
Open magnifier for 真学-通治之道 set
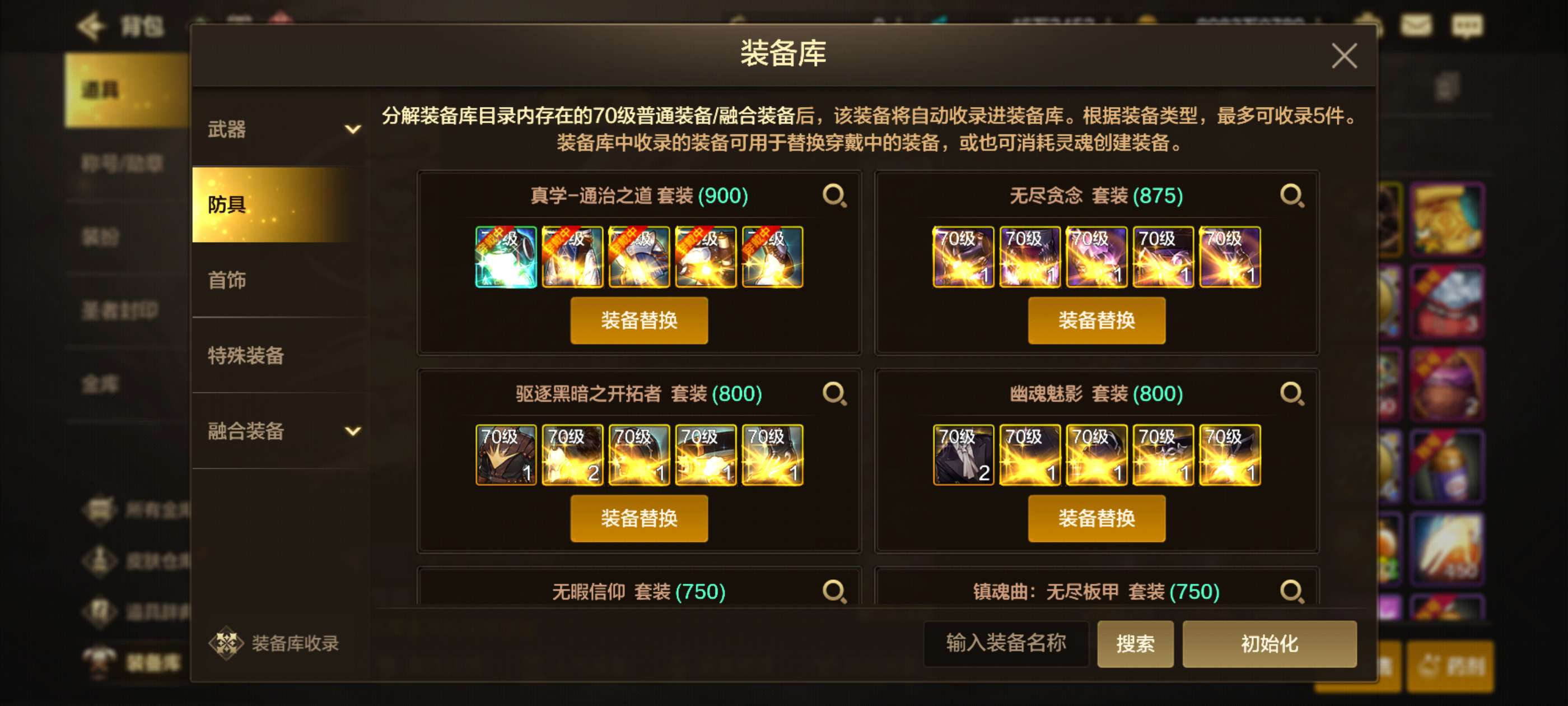tap(834, 196)
